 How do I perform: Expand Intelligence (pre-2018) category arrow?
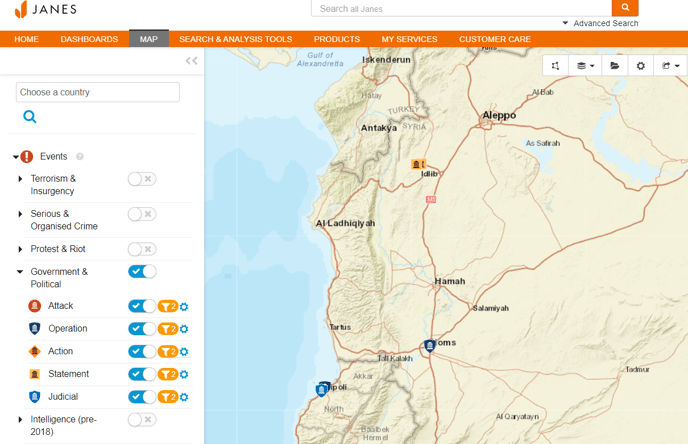click(20, 420)
